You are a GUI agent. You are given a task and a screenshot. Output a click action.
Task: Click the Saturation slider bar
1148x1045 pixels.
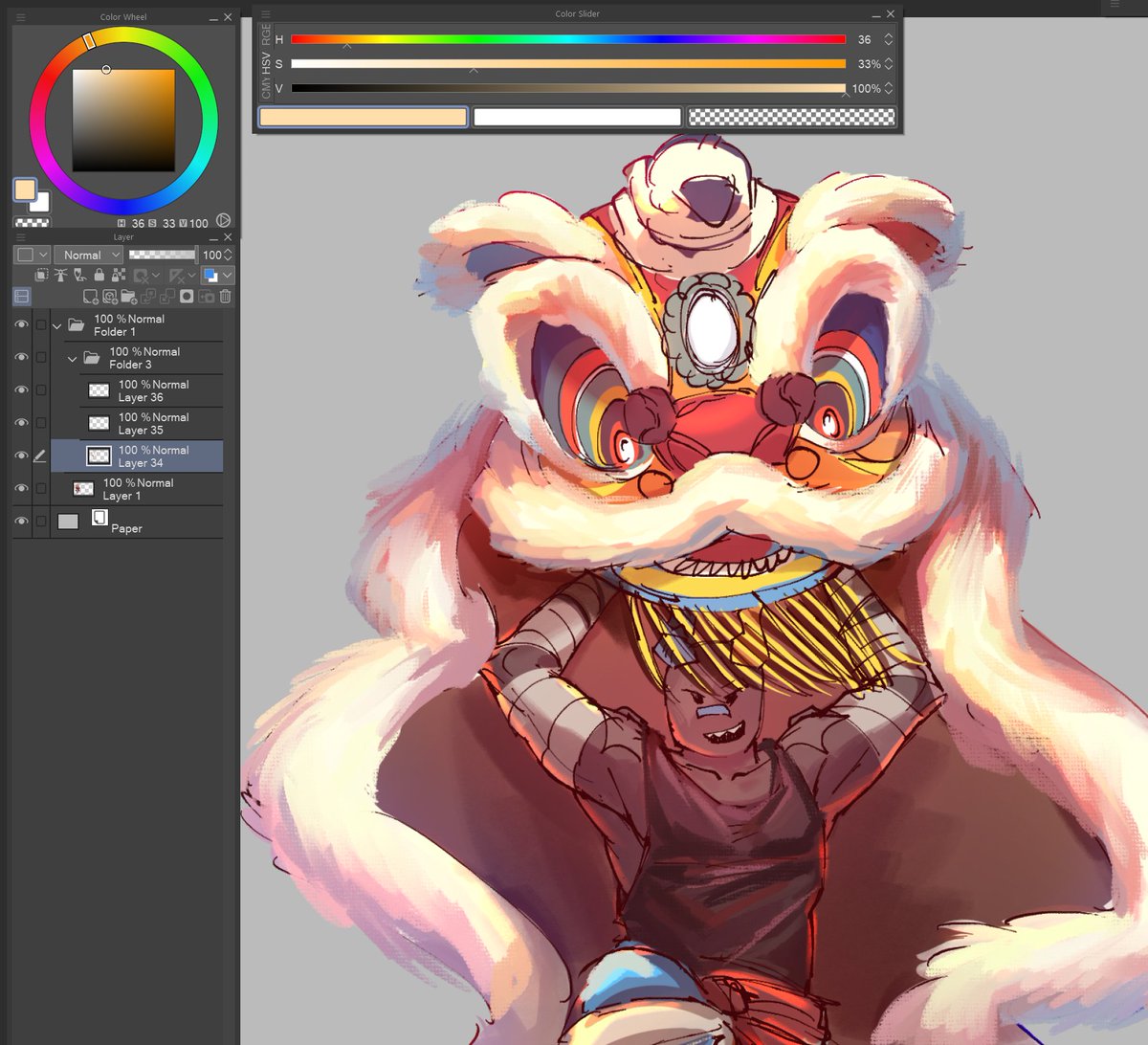coord(568,63)
